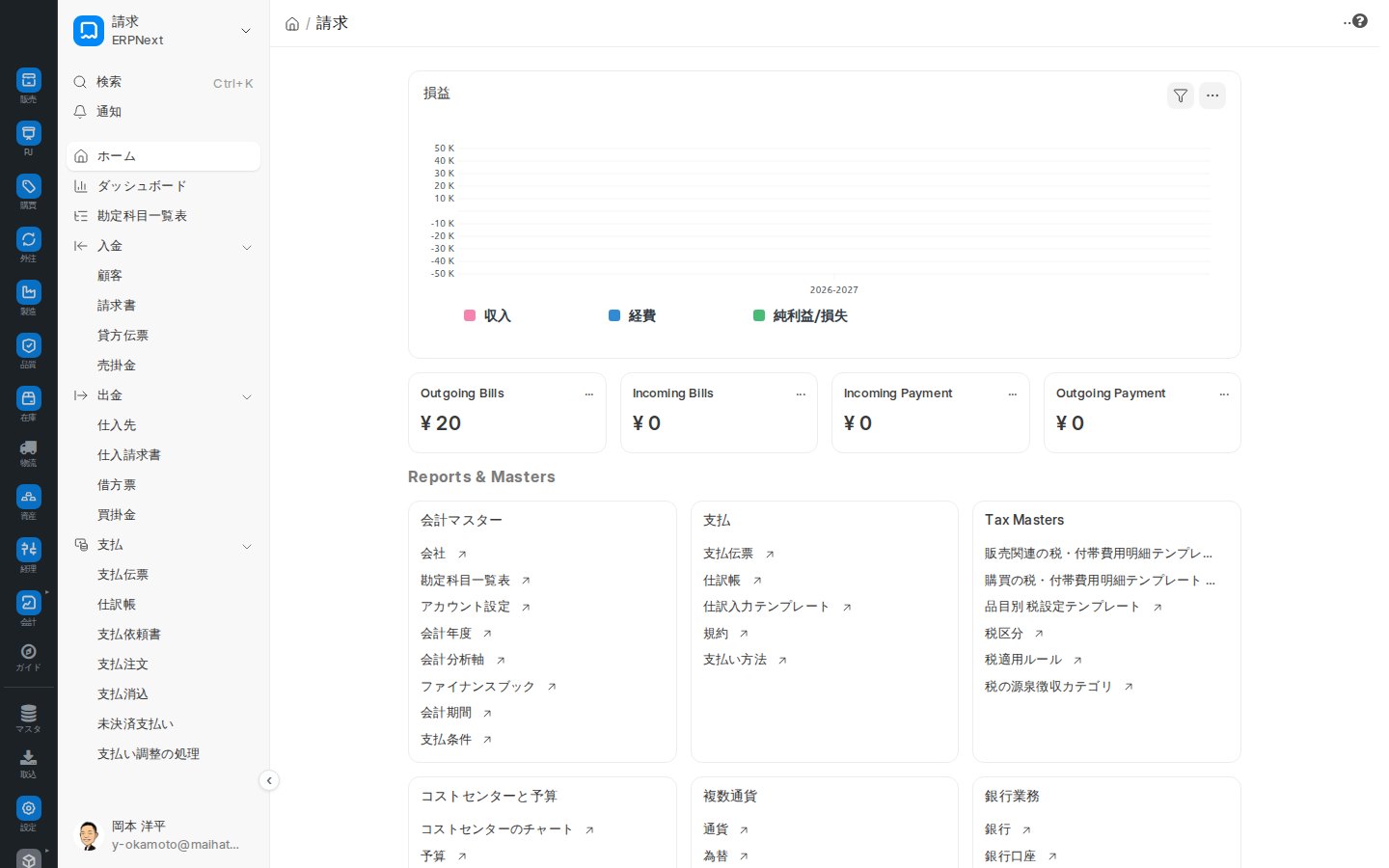Select ホーム in the sidebar
Viewport: 1389px width, 868px height.
(x=163, y=156)
